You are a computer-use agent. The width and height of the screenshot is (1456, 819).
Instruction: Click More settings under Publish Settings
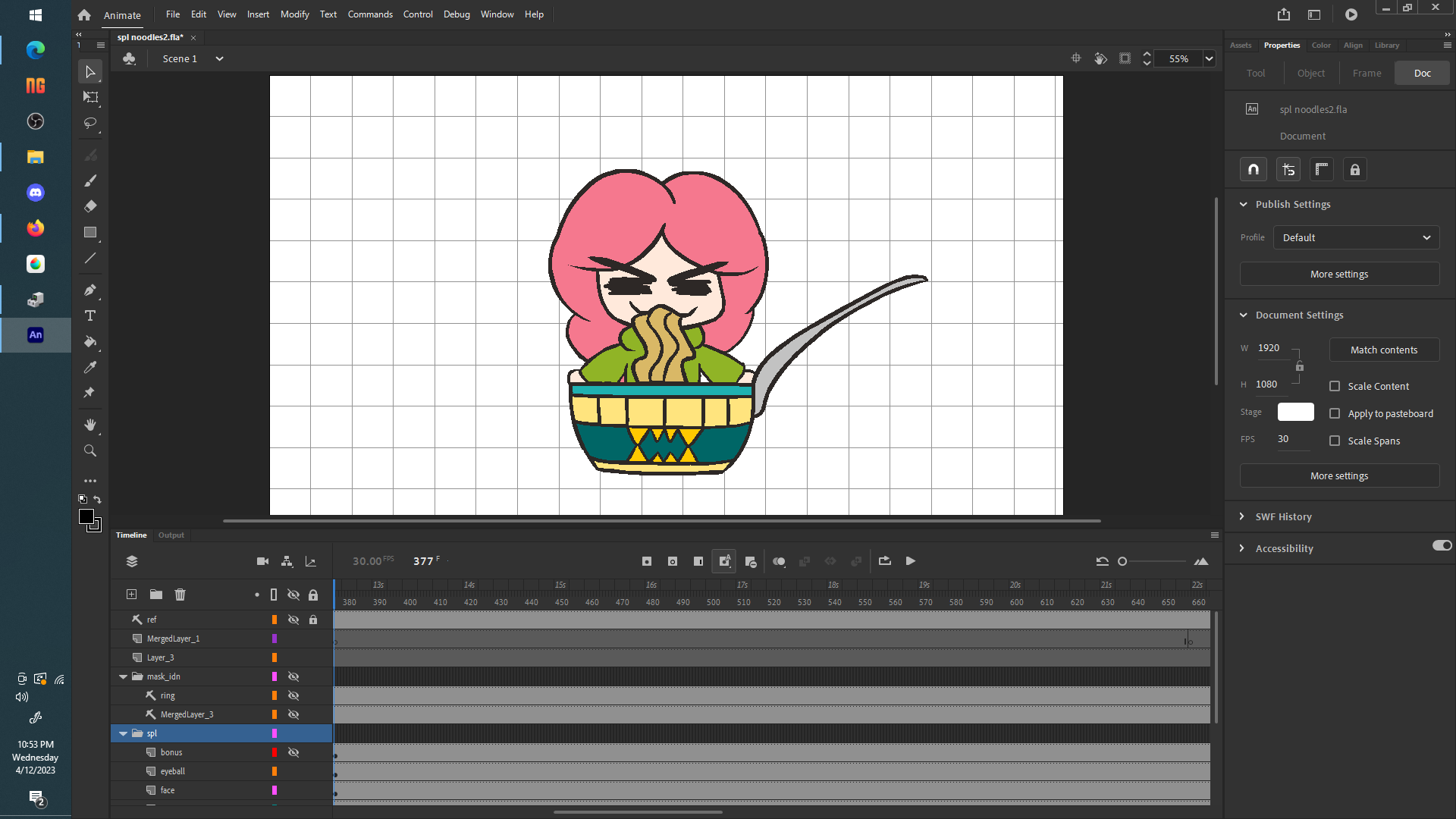(1339, 275)
